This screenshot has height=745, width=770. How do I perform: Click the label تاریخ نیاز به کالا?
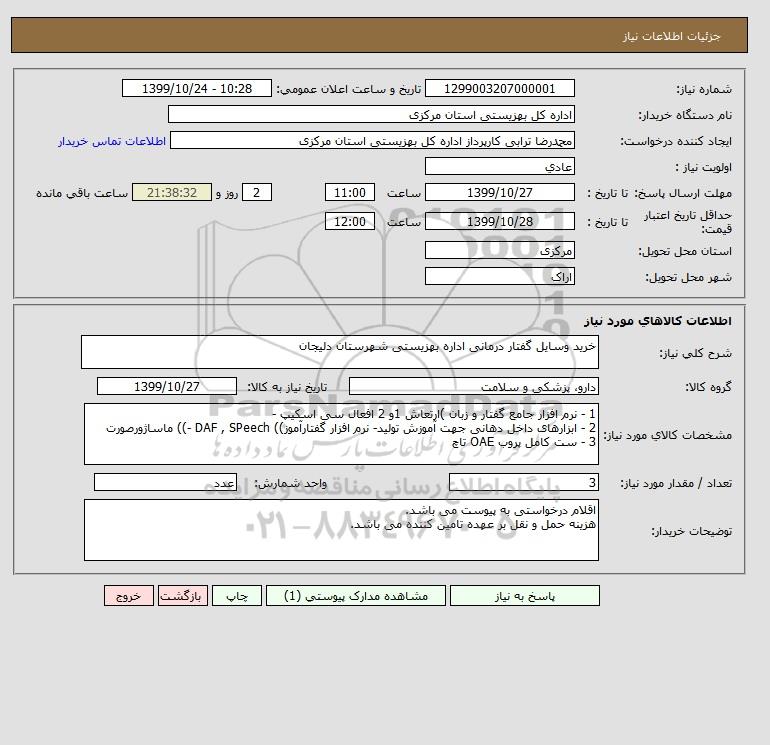coord(287,387)
